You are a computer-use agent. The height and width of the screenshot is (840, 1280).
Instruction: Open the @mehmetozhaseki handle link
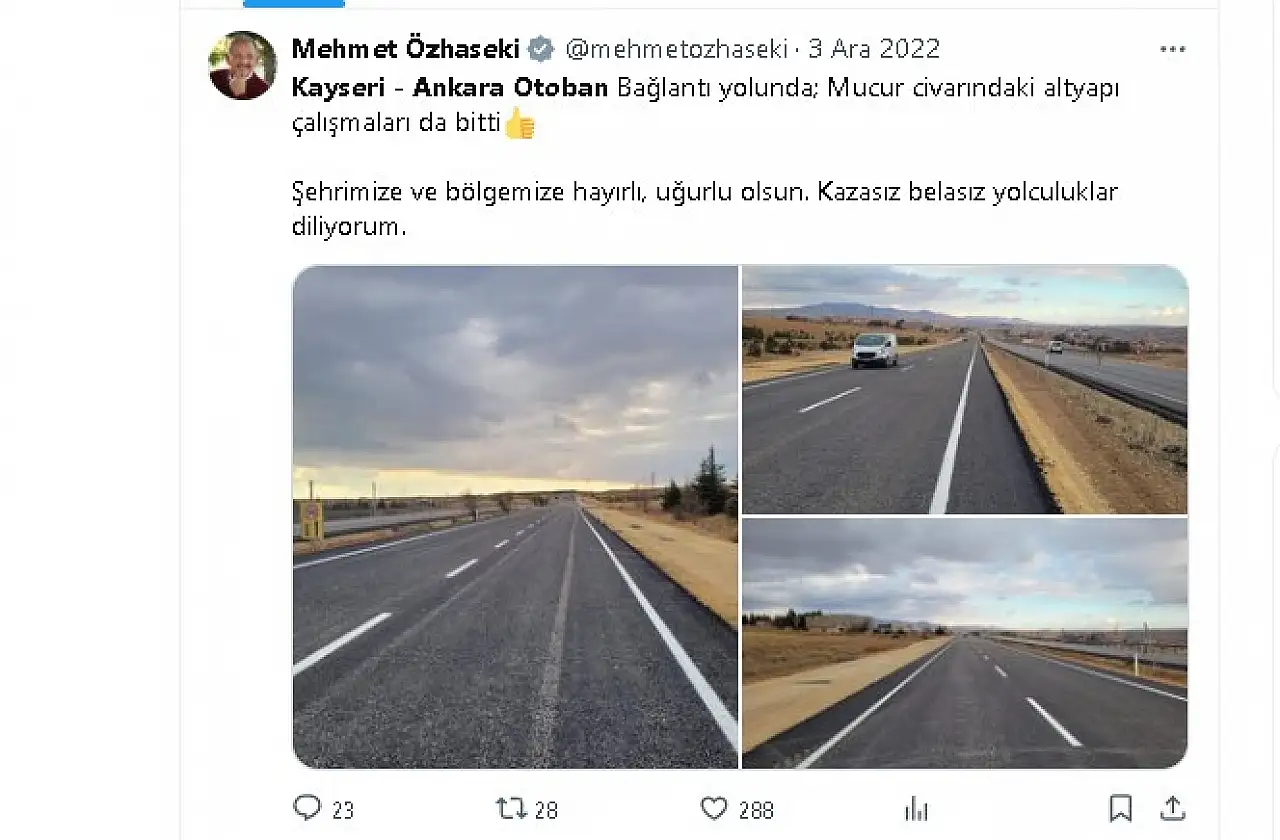click(x=677, y=49)
